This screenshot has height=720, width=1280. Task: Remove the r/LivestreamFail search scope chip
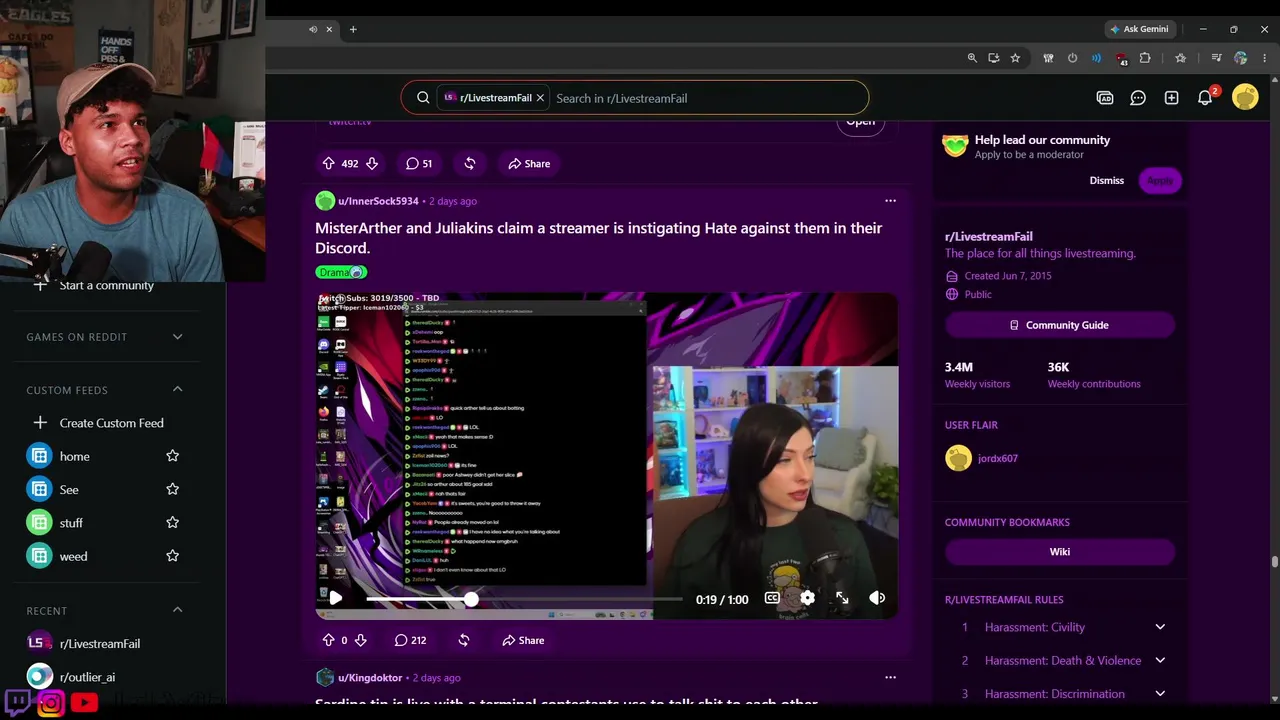coord(540,98)
